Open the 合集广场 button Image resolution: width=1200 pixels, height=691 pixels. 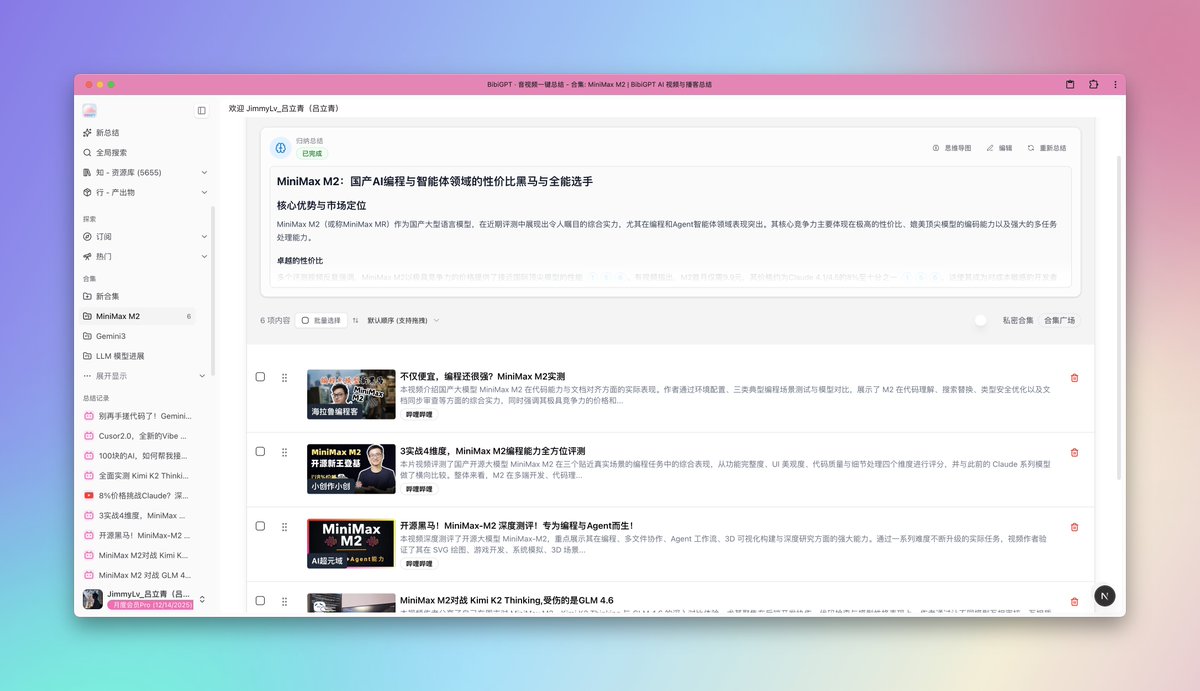tap(1058, 321)
